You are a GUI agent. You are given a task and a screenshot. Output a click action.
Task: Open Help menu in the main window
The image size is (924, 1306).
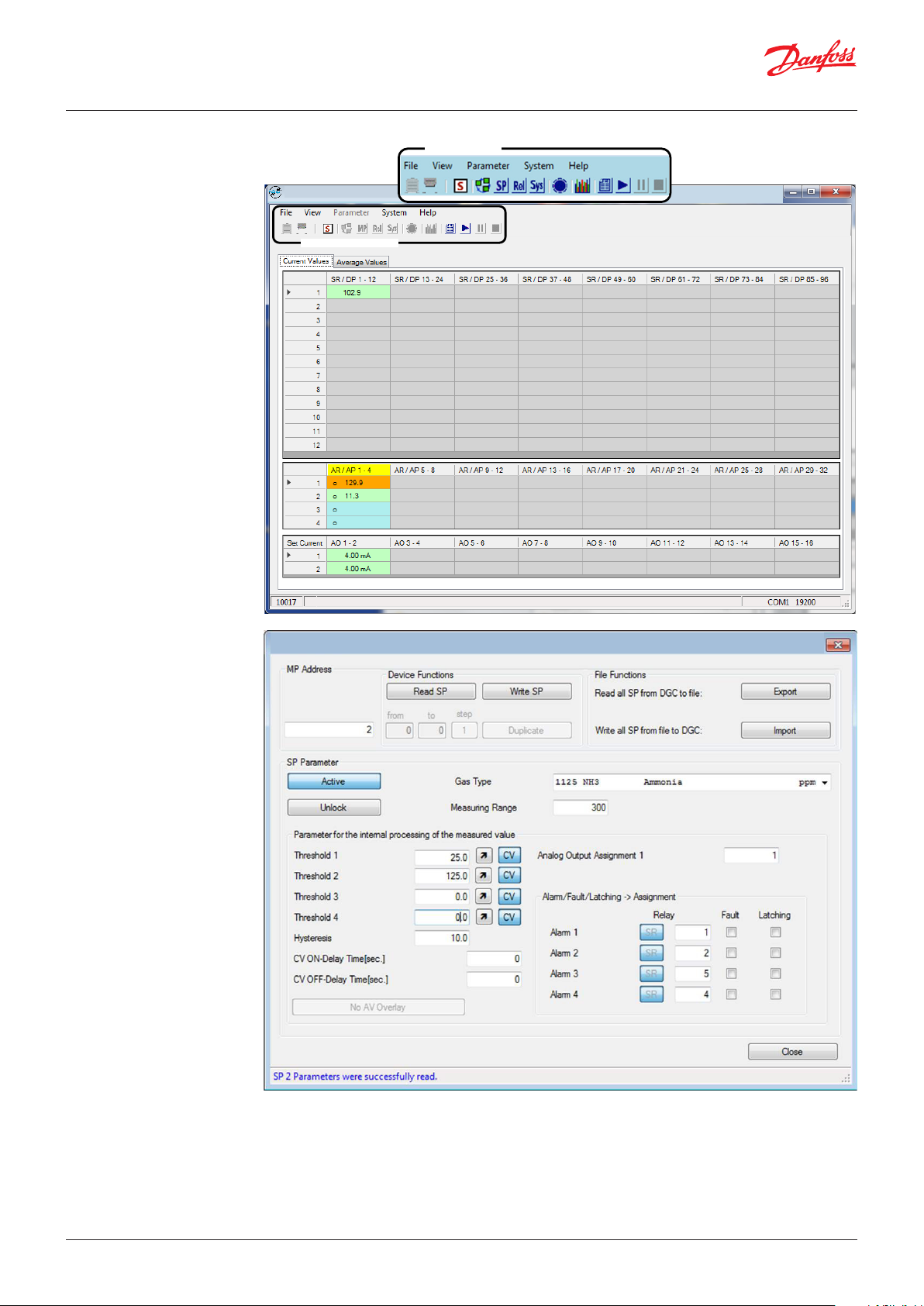point(428,212)
